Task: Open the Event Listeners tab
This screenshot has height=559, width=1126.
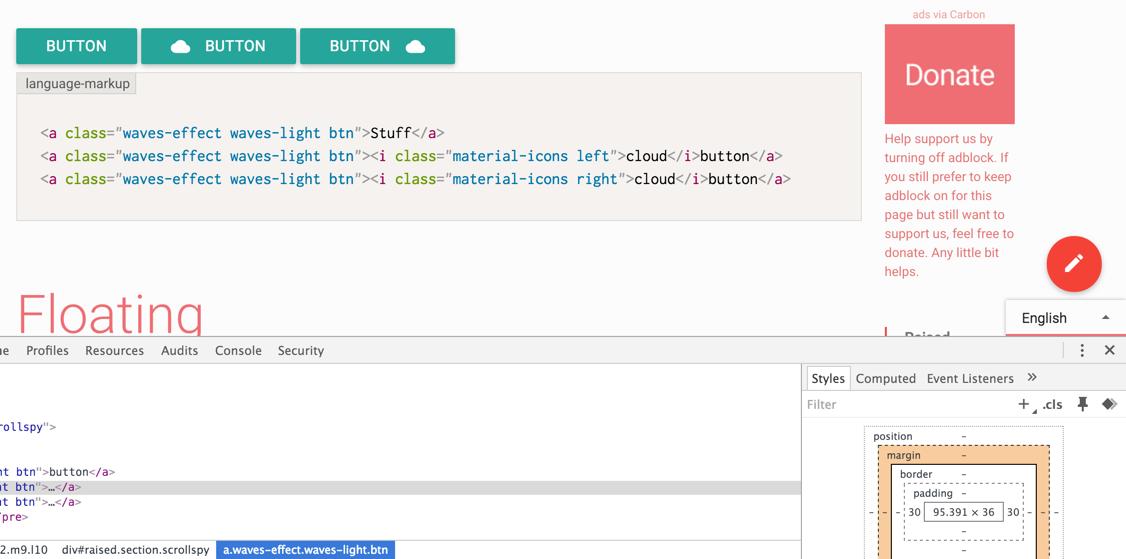Action: pyautogui.click(x=969, y=379)
